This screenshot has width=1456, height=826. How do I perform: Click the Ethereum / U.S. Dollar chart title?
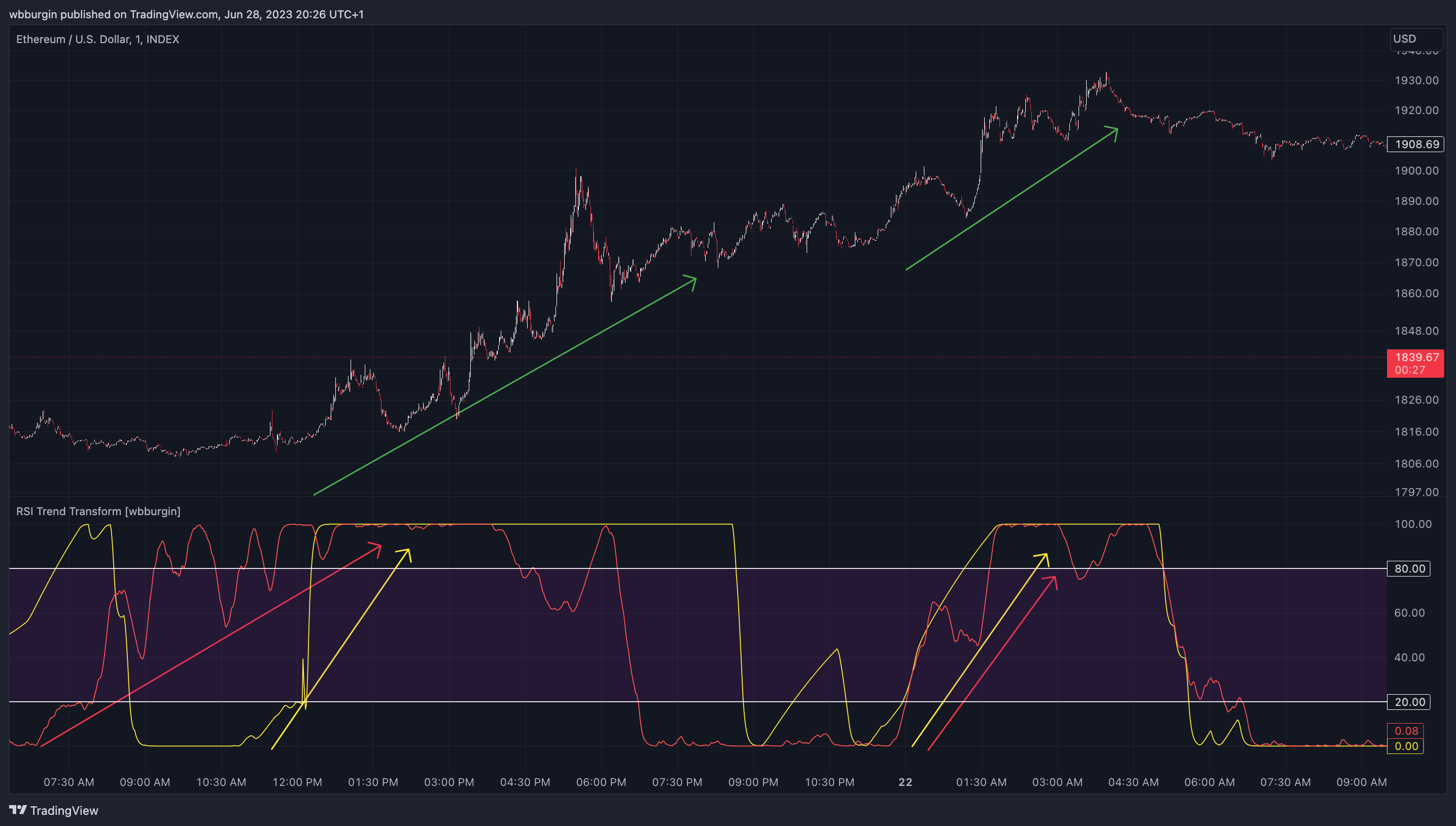tap(97, 39)
